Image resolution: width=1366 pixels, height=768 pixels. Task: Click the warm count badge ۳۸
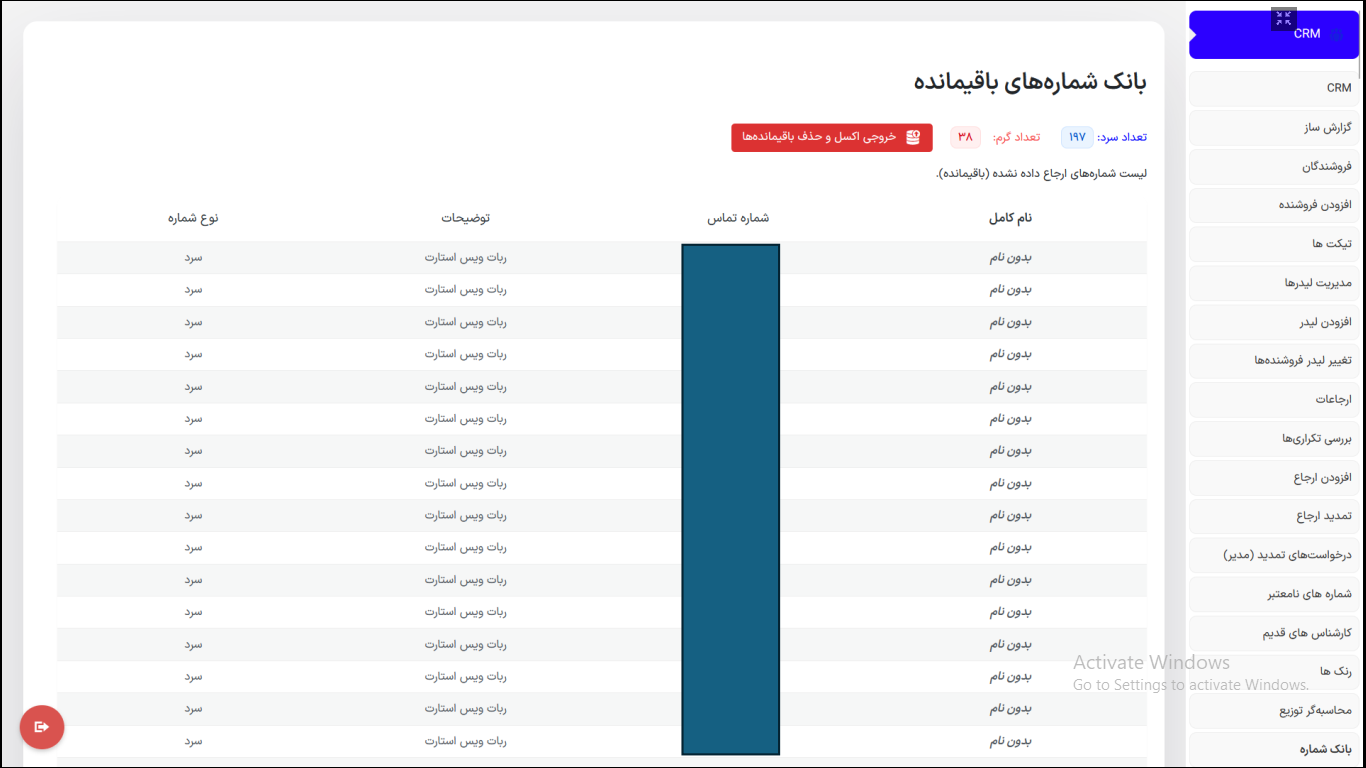point(965,137)
